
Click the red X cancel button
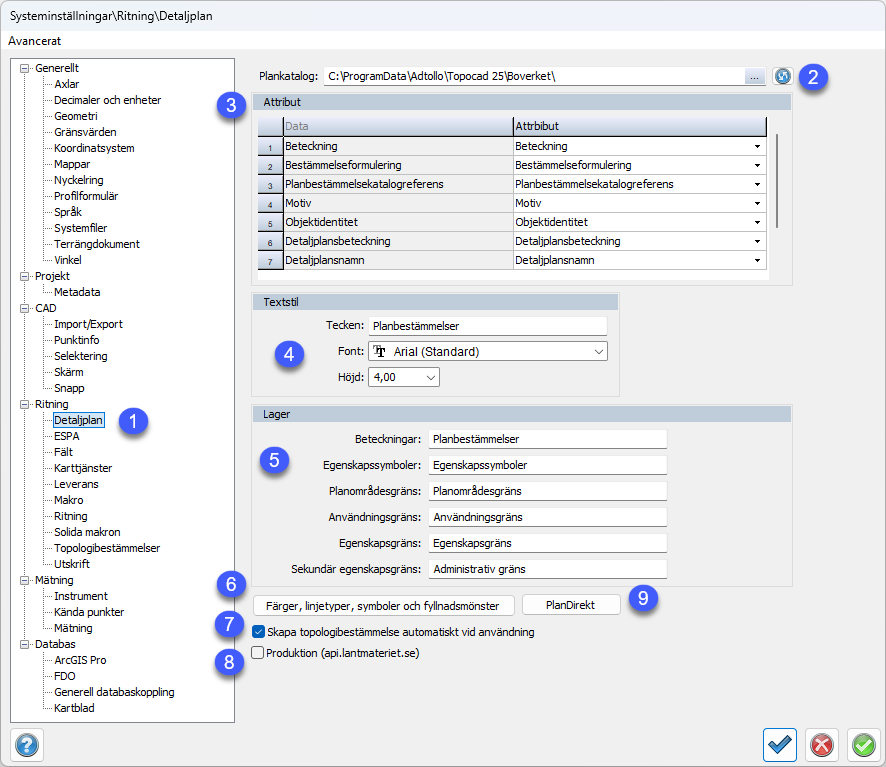click(x=821, y=744)
